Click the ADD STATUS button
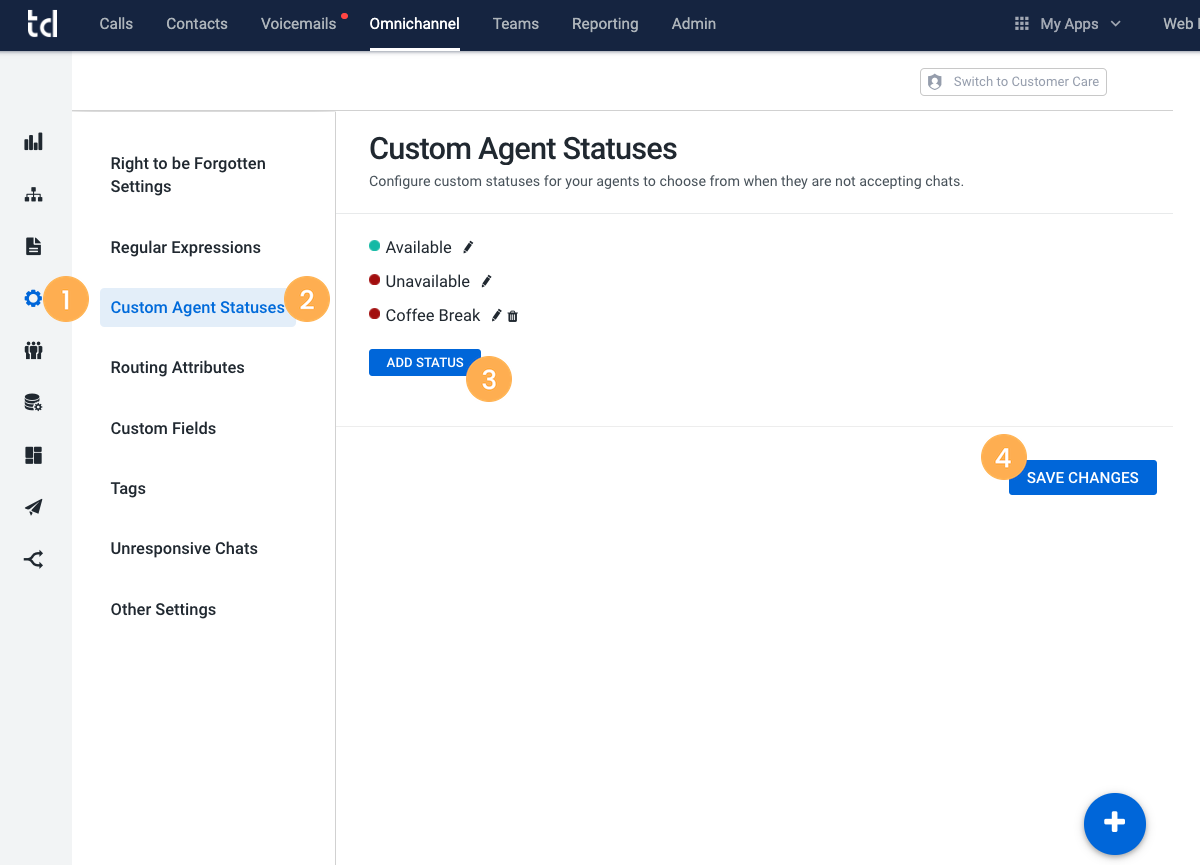Viewport: 1200px width, 865px height. click(x=425, y=362)
